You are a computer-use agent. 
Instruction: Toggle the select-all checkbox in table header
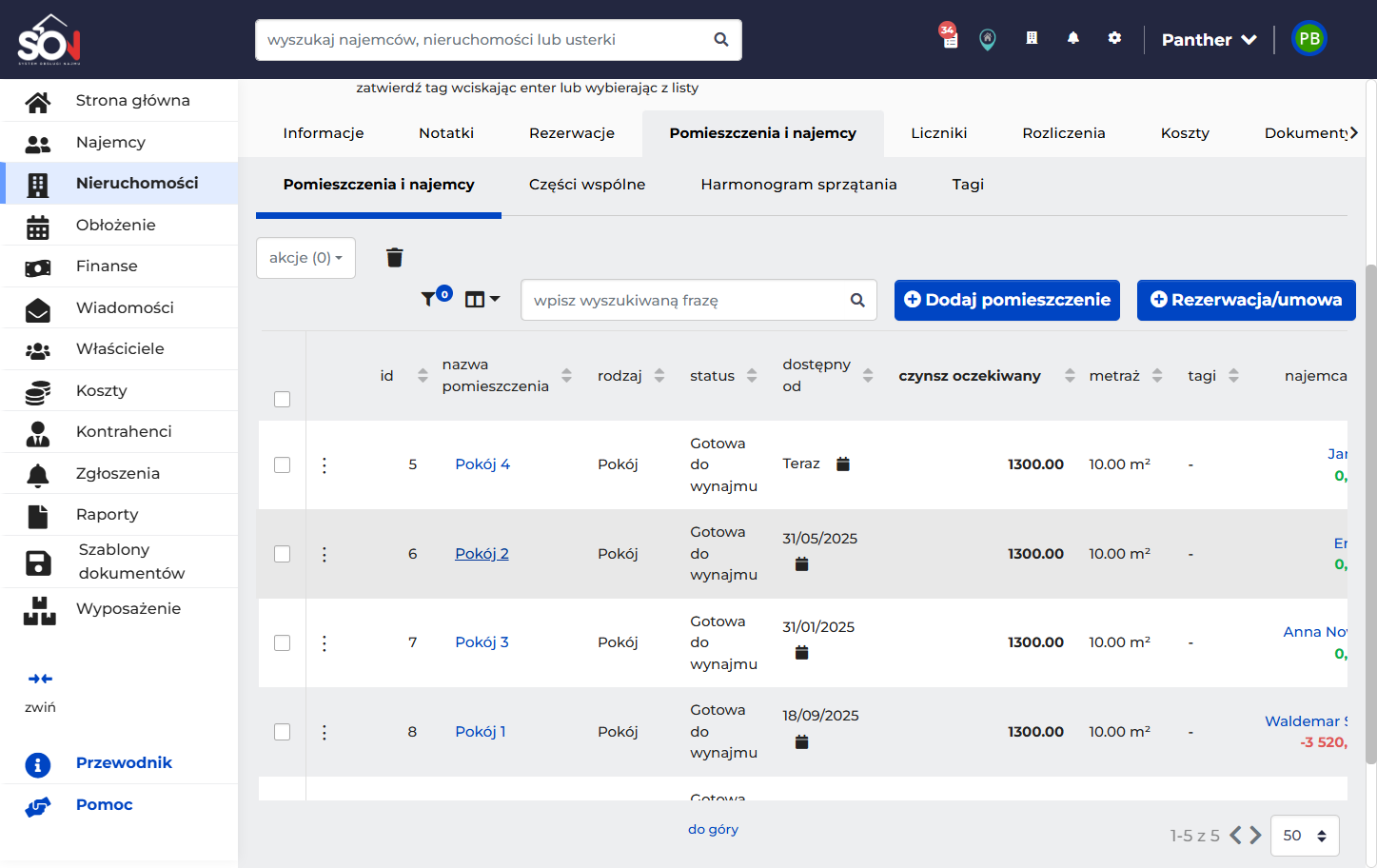pyautogui.click(x=283, y=399)
